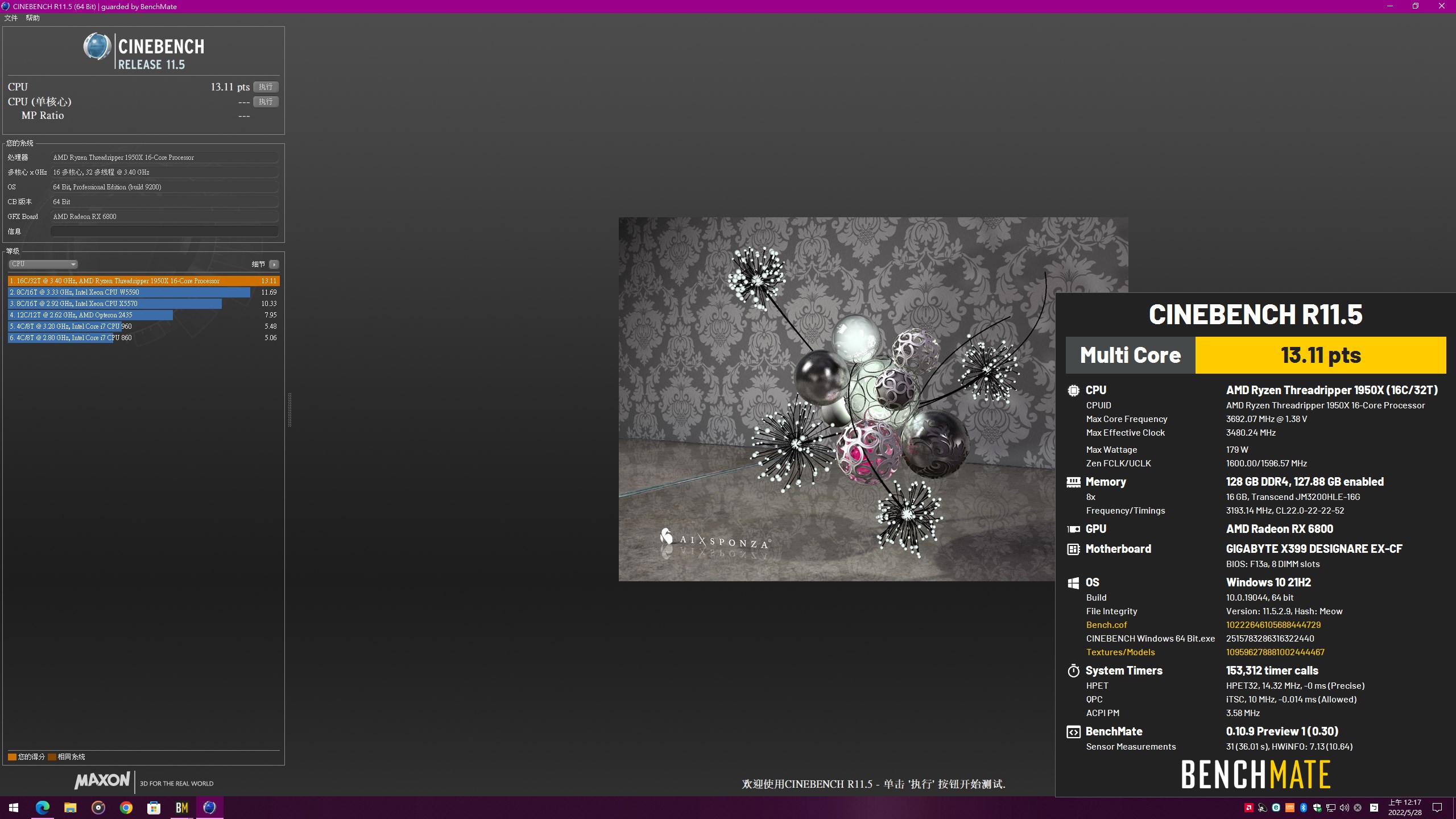The width and height of the screenshot is (1456, 819).
Task: Click the CPU chip icon in BenchMate
Action: coord(1073,391)
